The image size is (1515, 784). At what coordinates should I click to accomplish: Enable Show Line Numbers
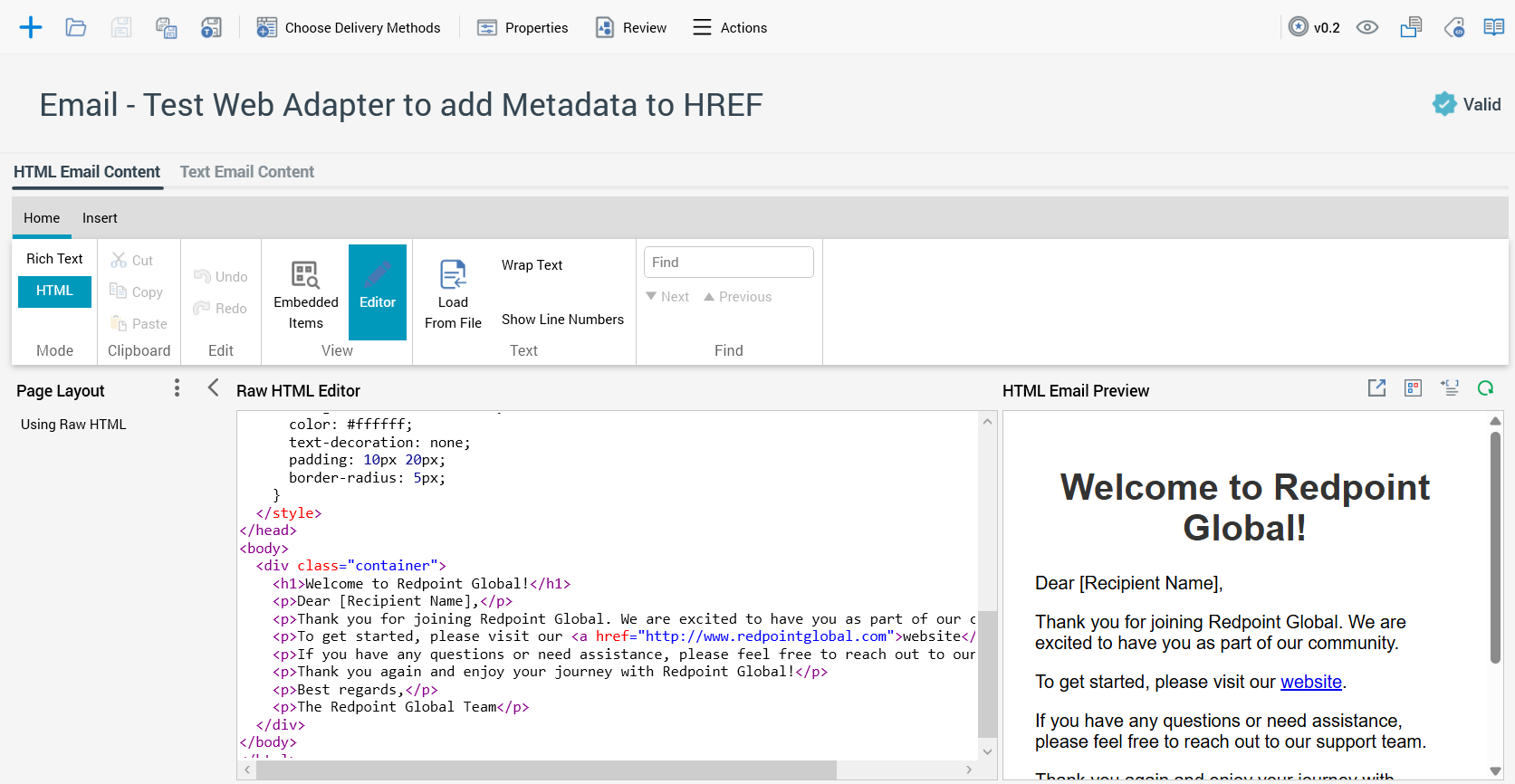tap(562, 320)
